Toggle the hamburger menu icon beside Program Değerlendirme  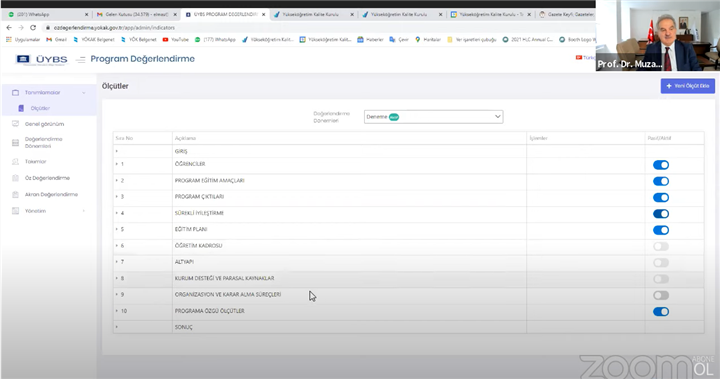(80, 60)
